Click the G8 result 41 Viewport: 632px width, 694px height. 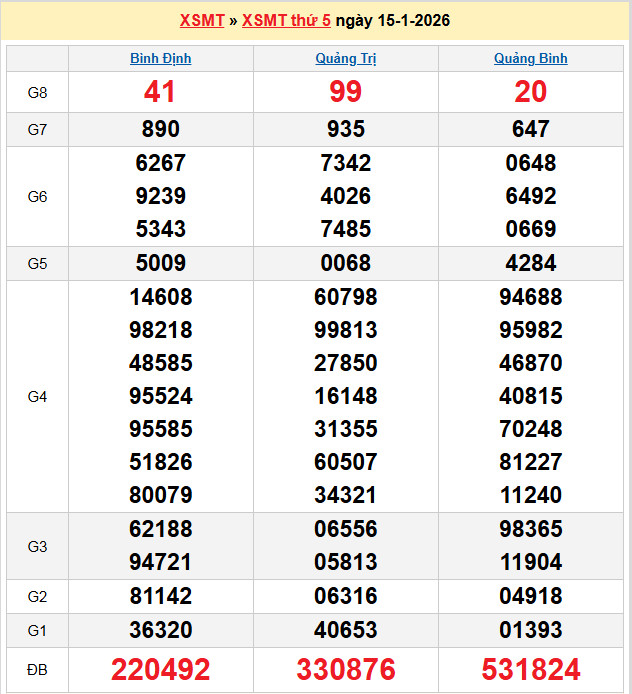pyautogui.click(x=160, y=92)
